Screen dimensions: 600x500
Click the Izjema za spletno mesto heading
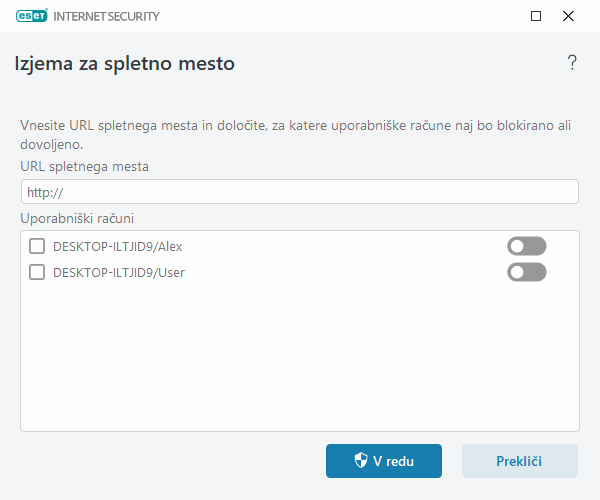click(124, 64)
